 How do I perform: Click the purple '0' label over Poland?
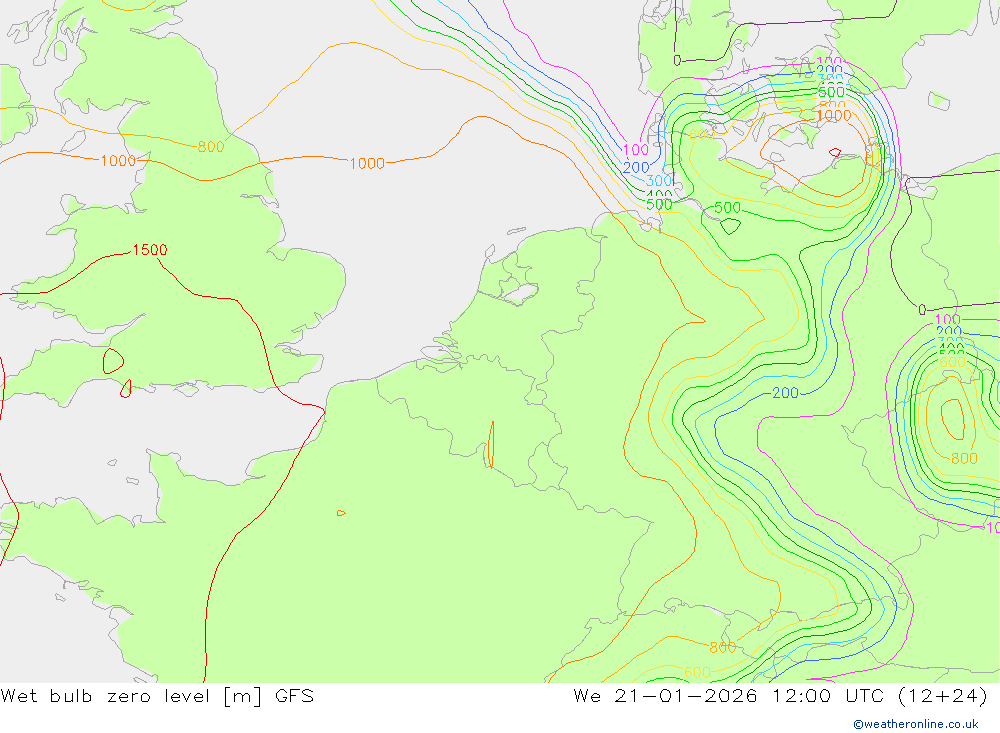tap(922, 310)
